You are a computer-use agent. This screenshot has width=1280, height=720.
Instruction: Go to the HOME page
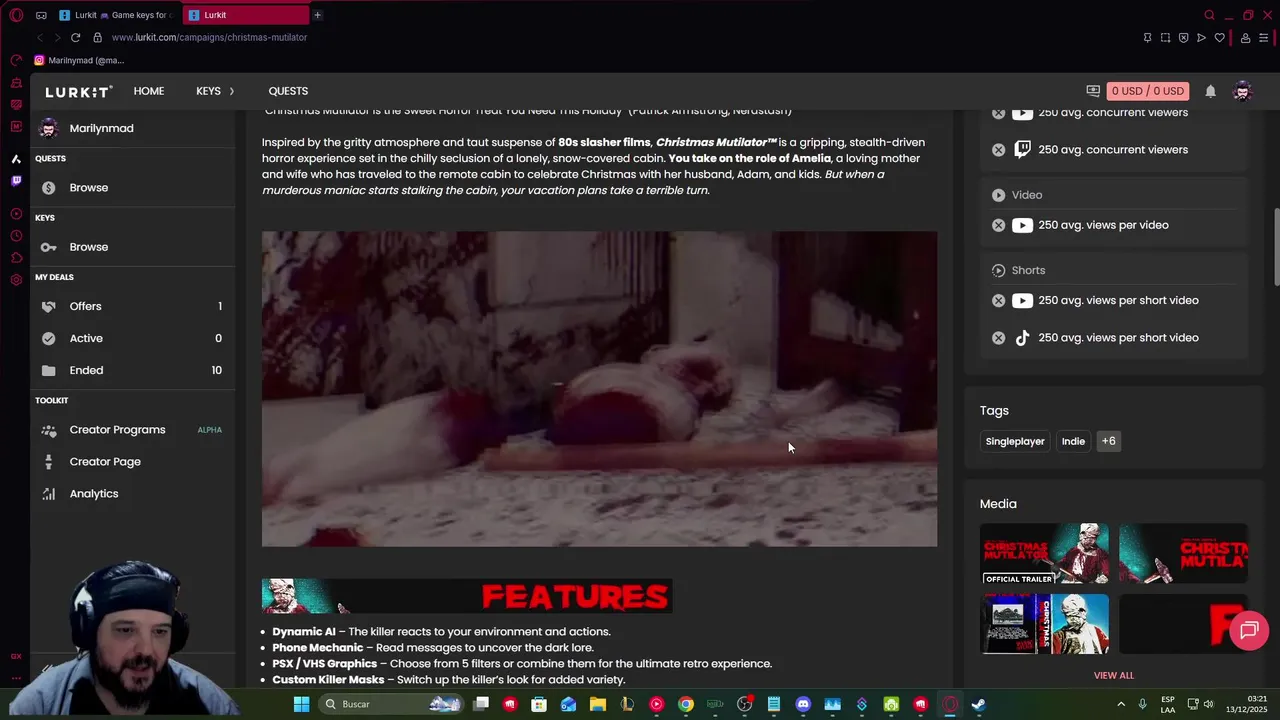pos(149,91)
